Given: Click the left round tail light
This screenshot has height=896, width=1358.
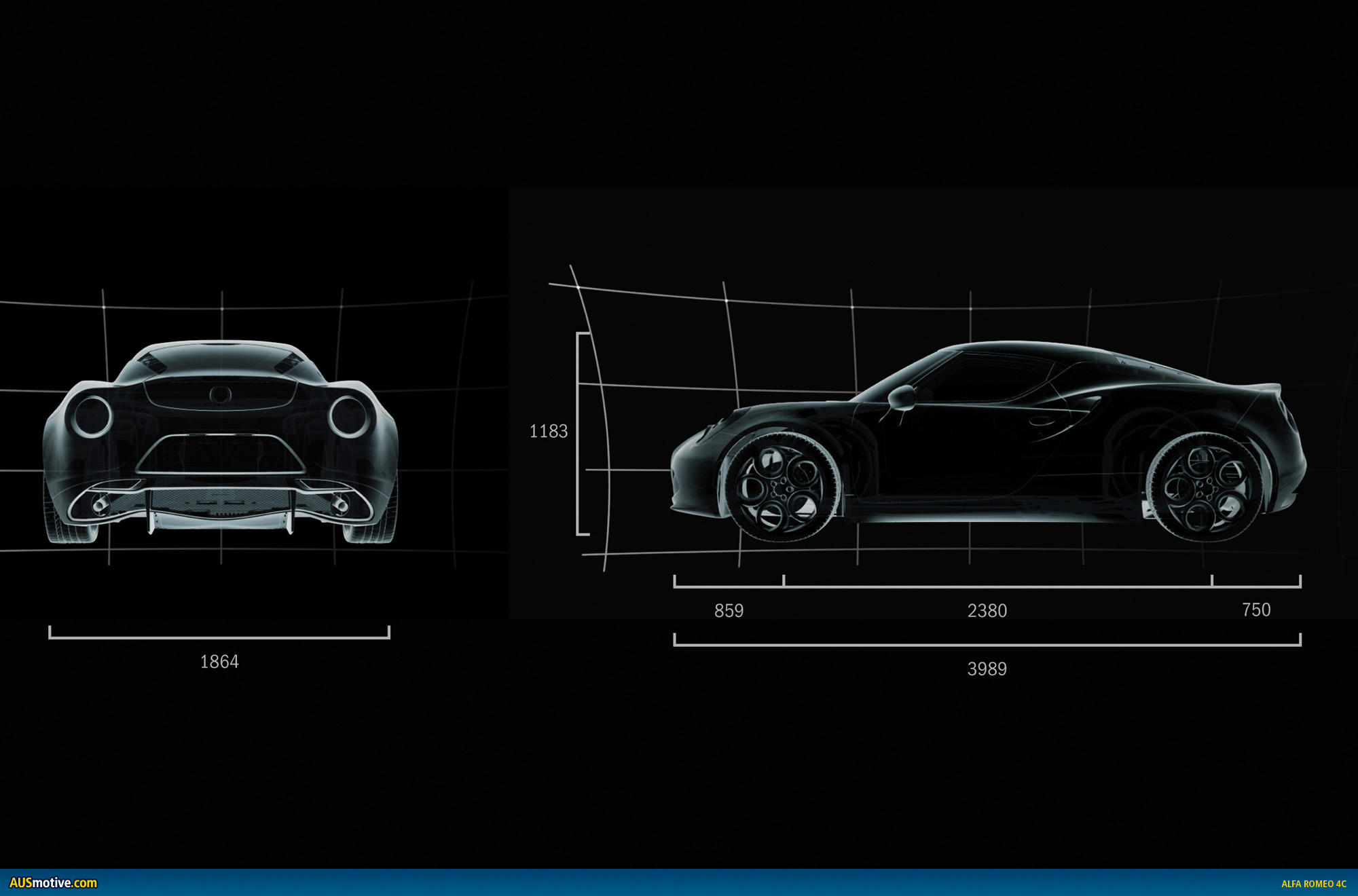Looking at the screenshot, I should [92, 415].
